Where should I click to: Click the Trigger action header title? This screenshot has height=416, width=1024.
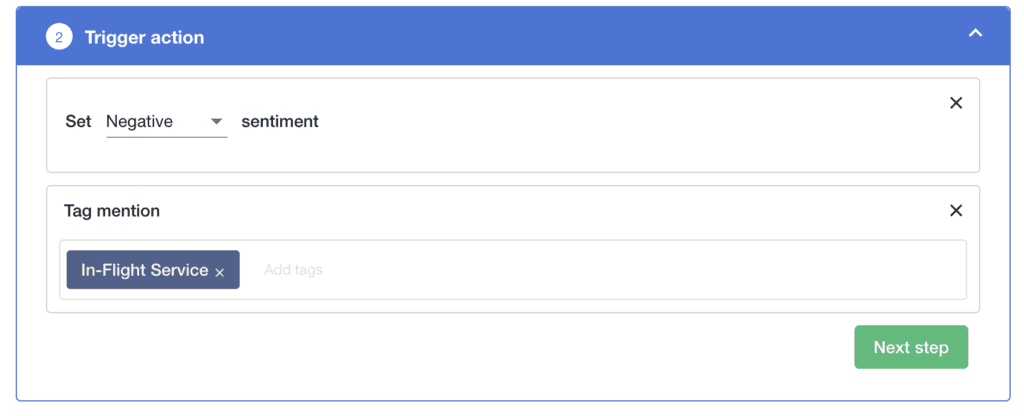144,38
